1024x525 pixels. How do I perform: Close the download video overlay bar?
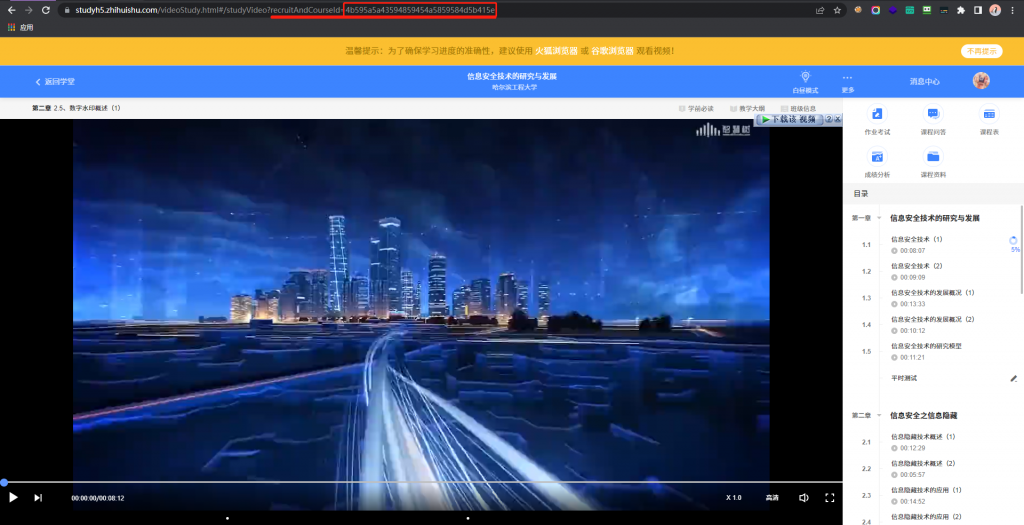[838, 119]
